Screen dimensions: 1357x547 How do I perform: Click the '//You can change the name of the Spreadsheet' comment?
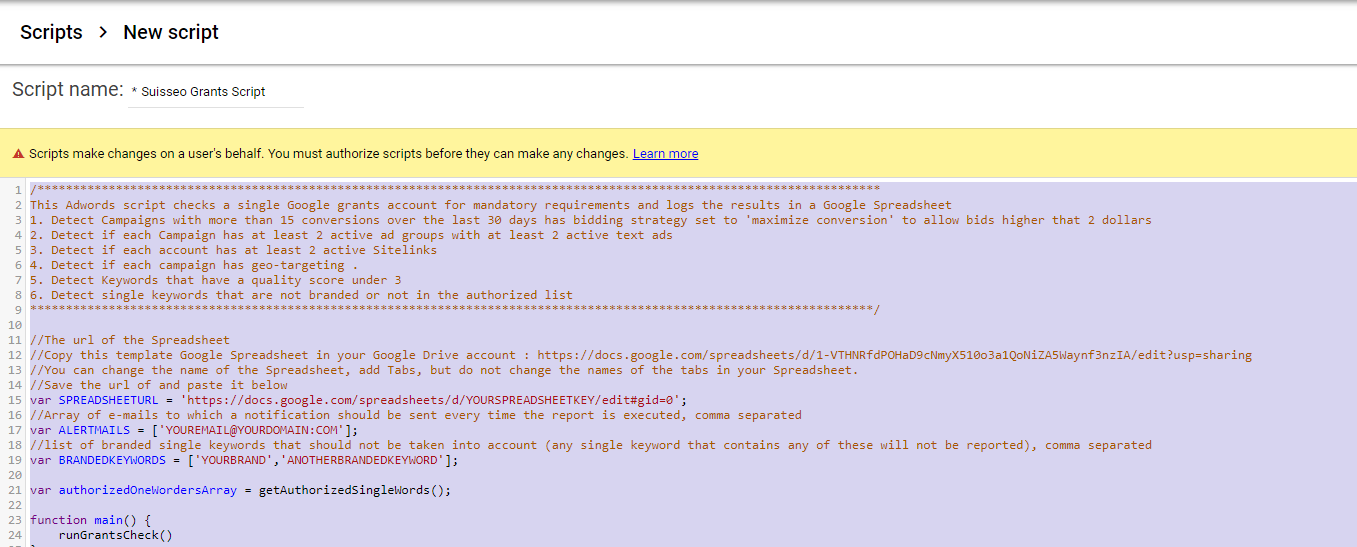pyautogui.click(x=444, y=370)
